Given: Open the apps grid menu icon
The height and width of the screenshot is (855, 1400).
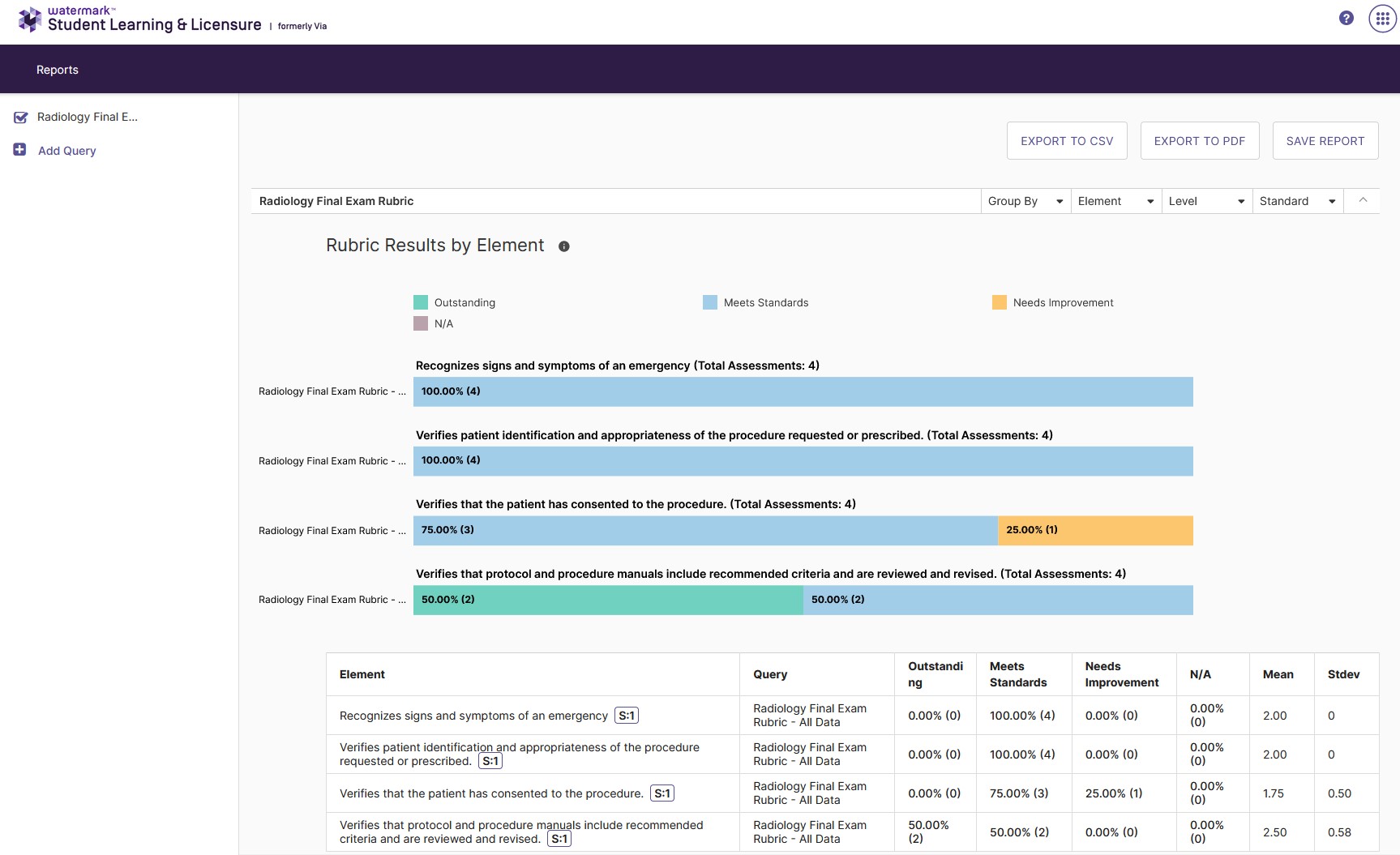Looking at the screenshot, I should pos(1383,18).
